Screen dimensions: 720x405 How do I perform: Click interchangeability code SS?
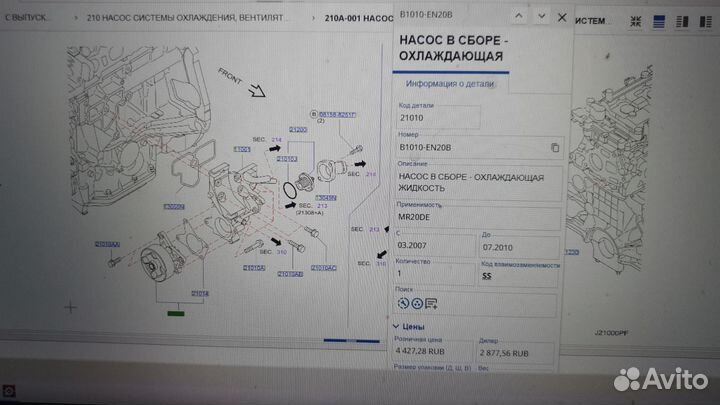[487, 276]
